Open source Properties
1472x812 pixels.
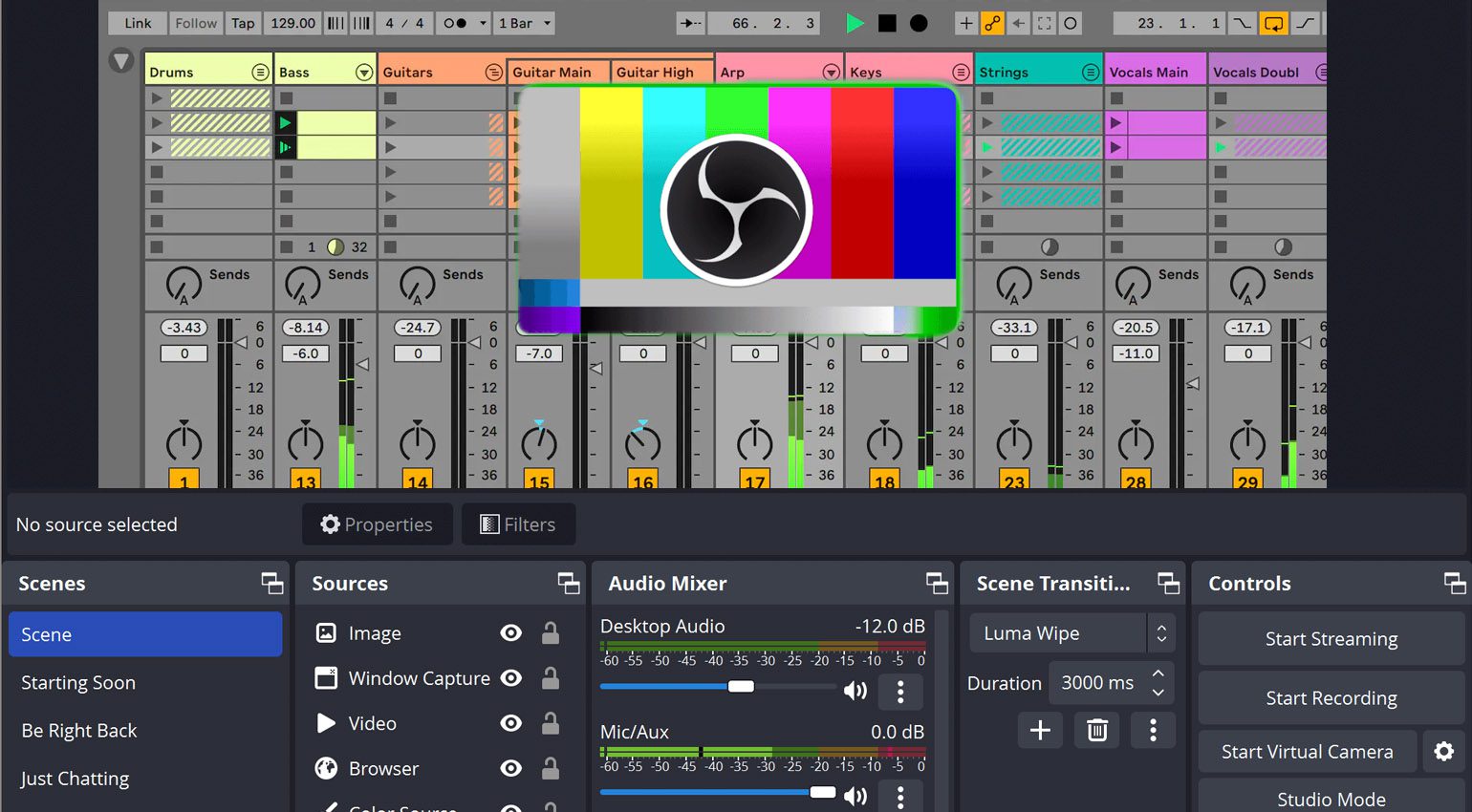378,524
